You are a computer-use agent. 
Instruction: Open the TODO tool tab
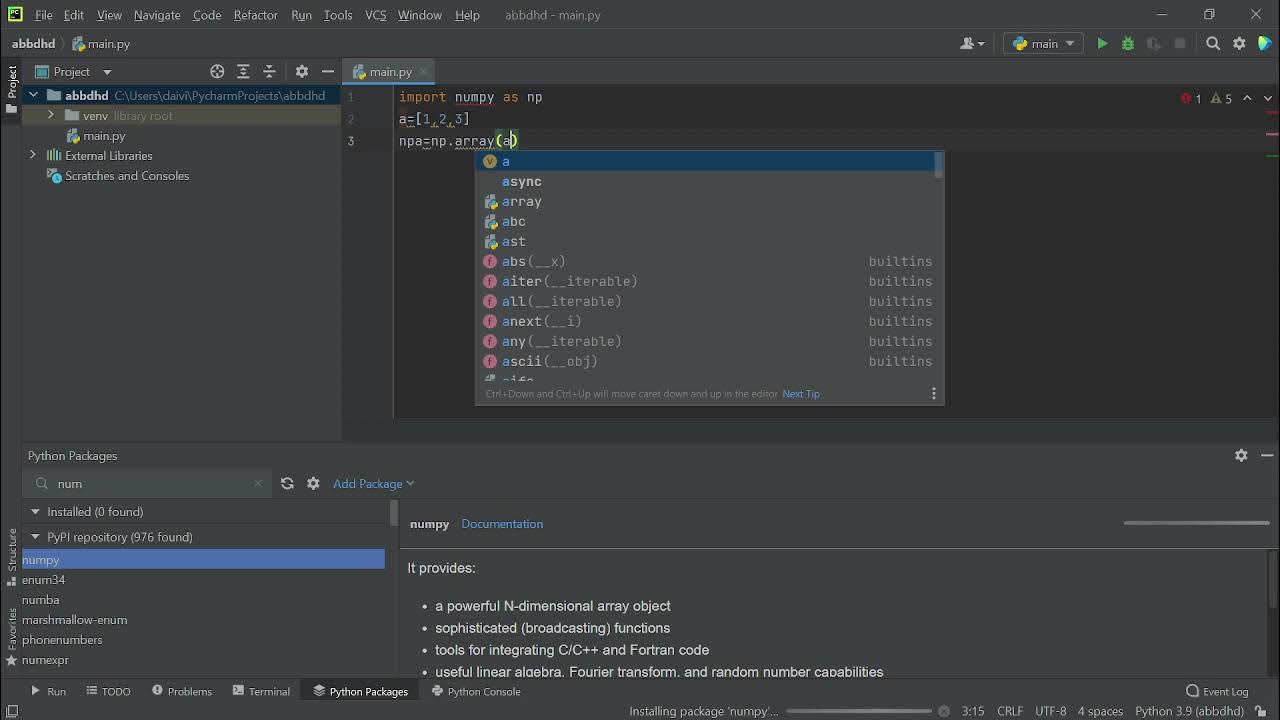[109, 691]
